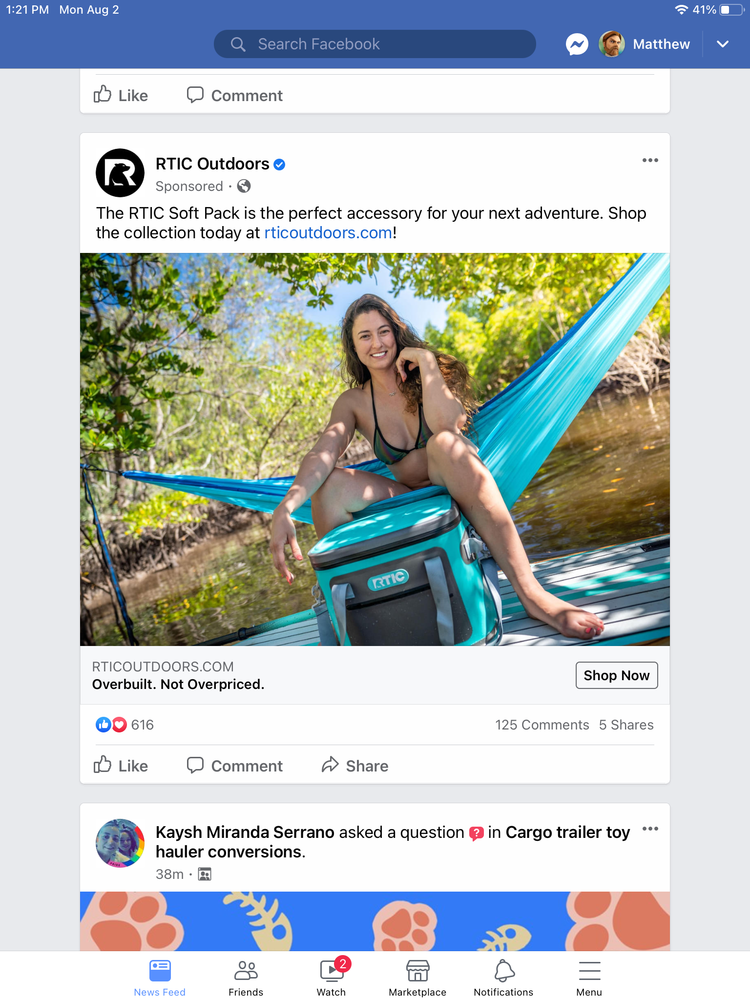Screen dimensions: 750x1000
Task: Open the Watch tab
Action: 331,978
